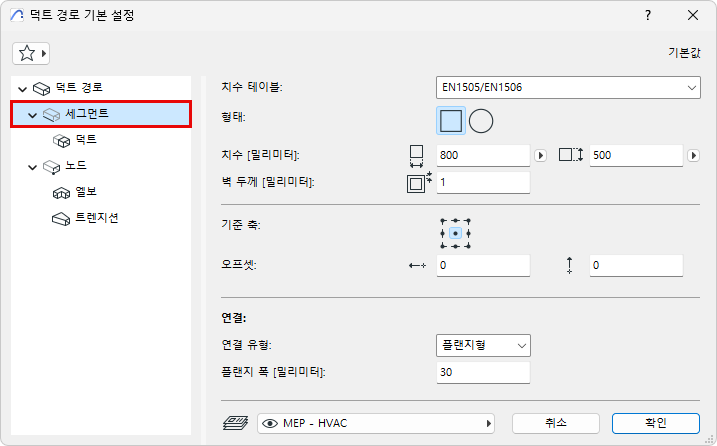Click the vertical offset arrow icon
The height and width of the screenshot is (446, 717).
(x=569, y=265)
